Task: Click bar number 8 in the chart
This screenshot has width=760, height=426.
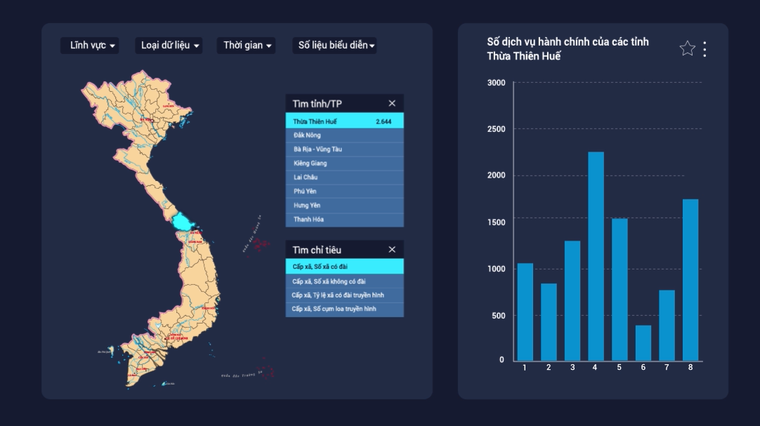Action: point(690,280)
